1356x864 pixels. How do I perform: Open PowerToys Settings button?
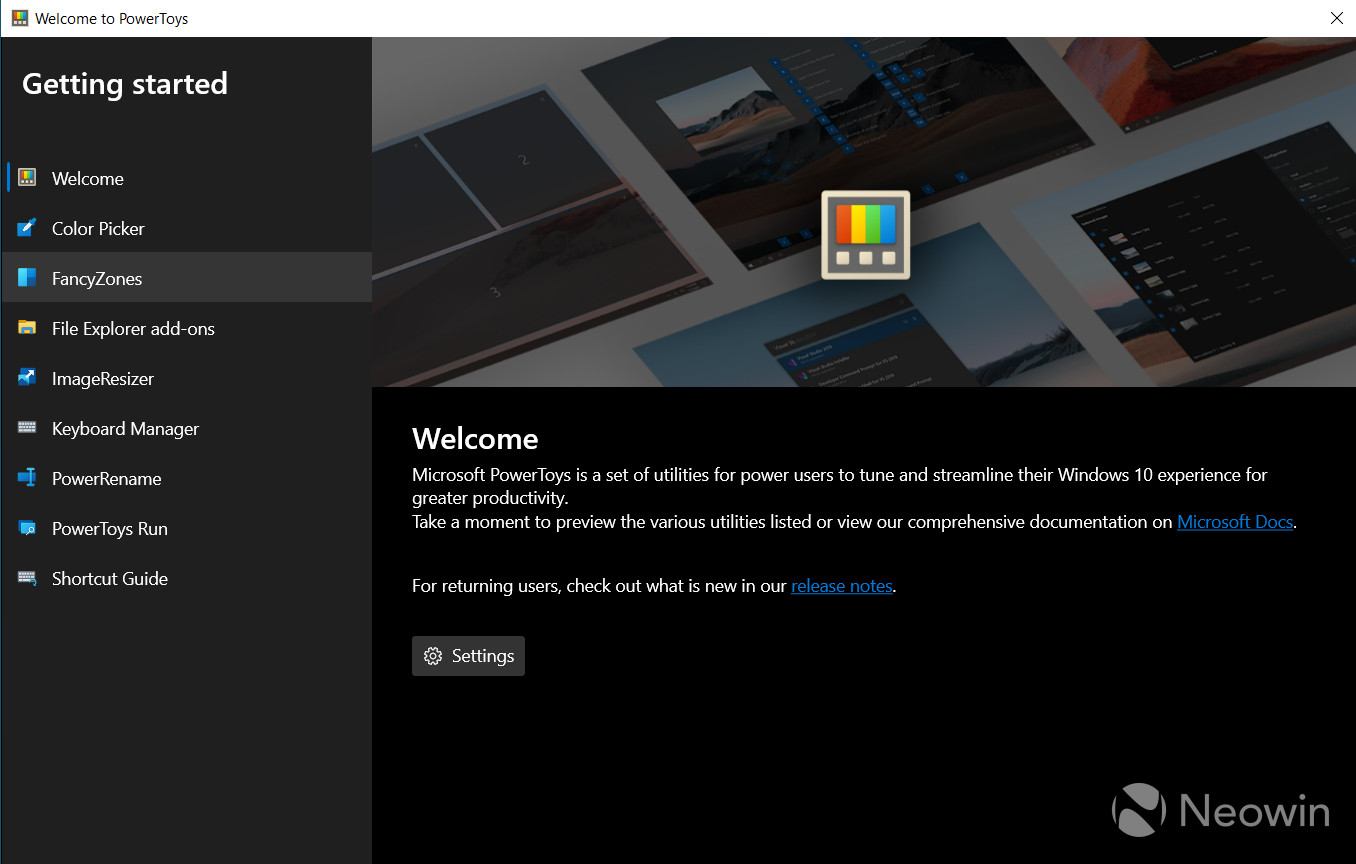click(x=468, y=656)
